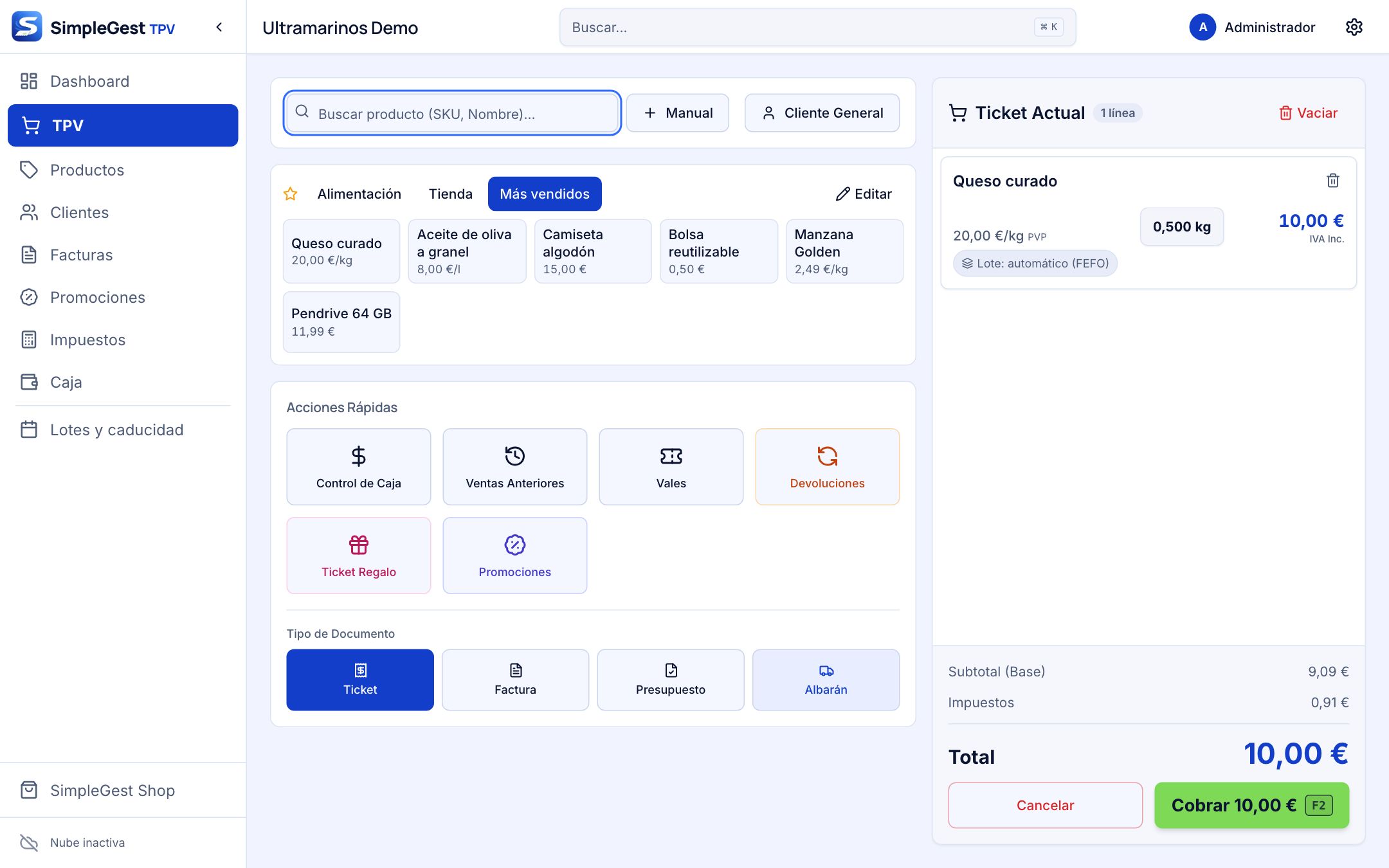Open Lotes y caducidad
Image resolution: width=1389 pixels, height=868 pixels.
[x=123, y=429]
